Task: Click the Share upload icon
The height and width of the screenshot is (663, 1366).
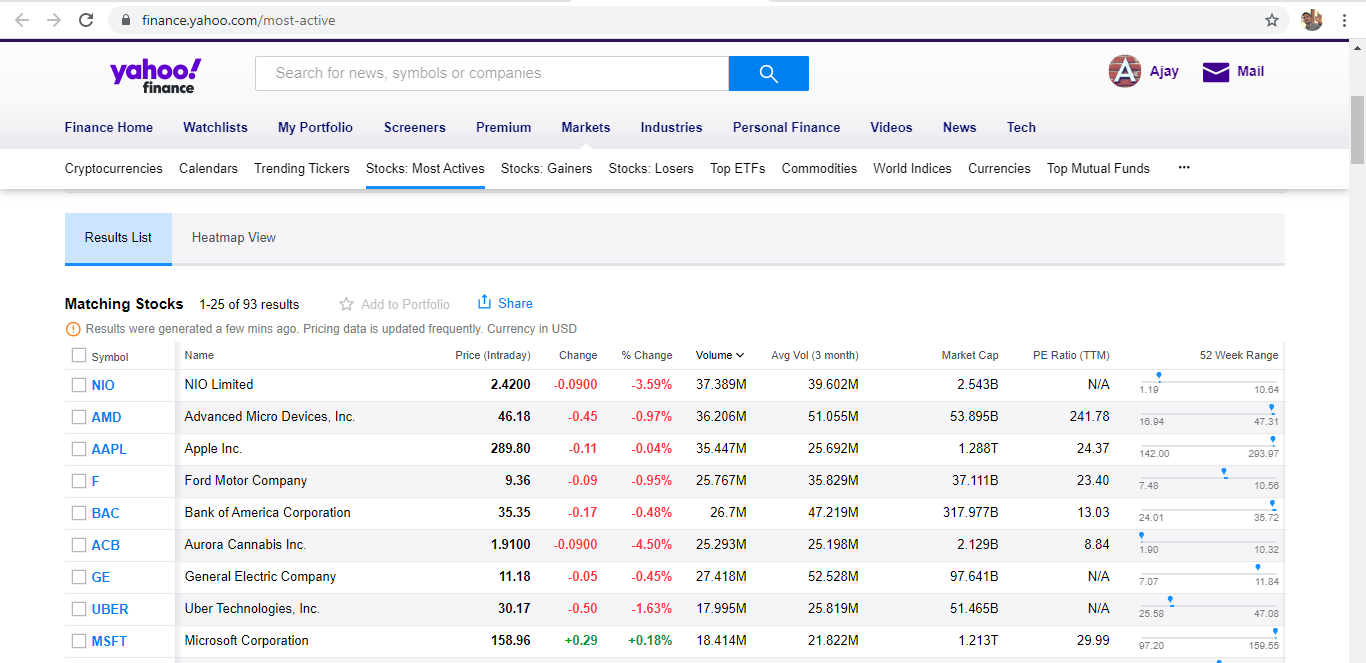Action: point(485,302)
